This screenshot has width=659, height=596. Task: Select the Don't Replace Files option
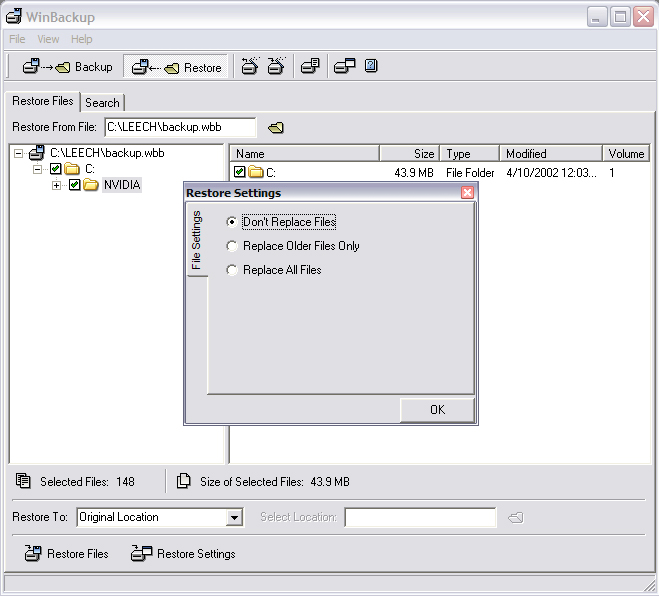point(233,222)
